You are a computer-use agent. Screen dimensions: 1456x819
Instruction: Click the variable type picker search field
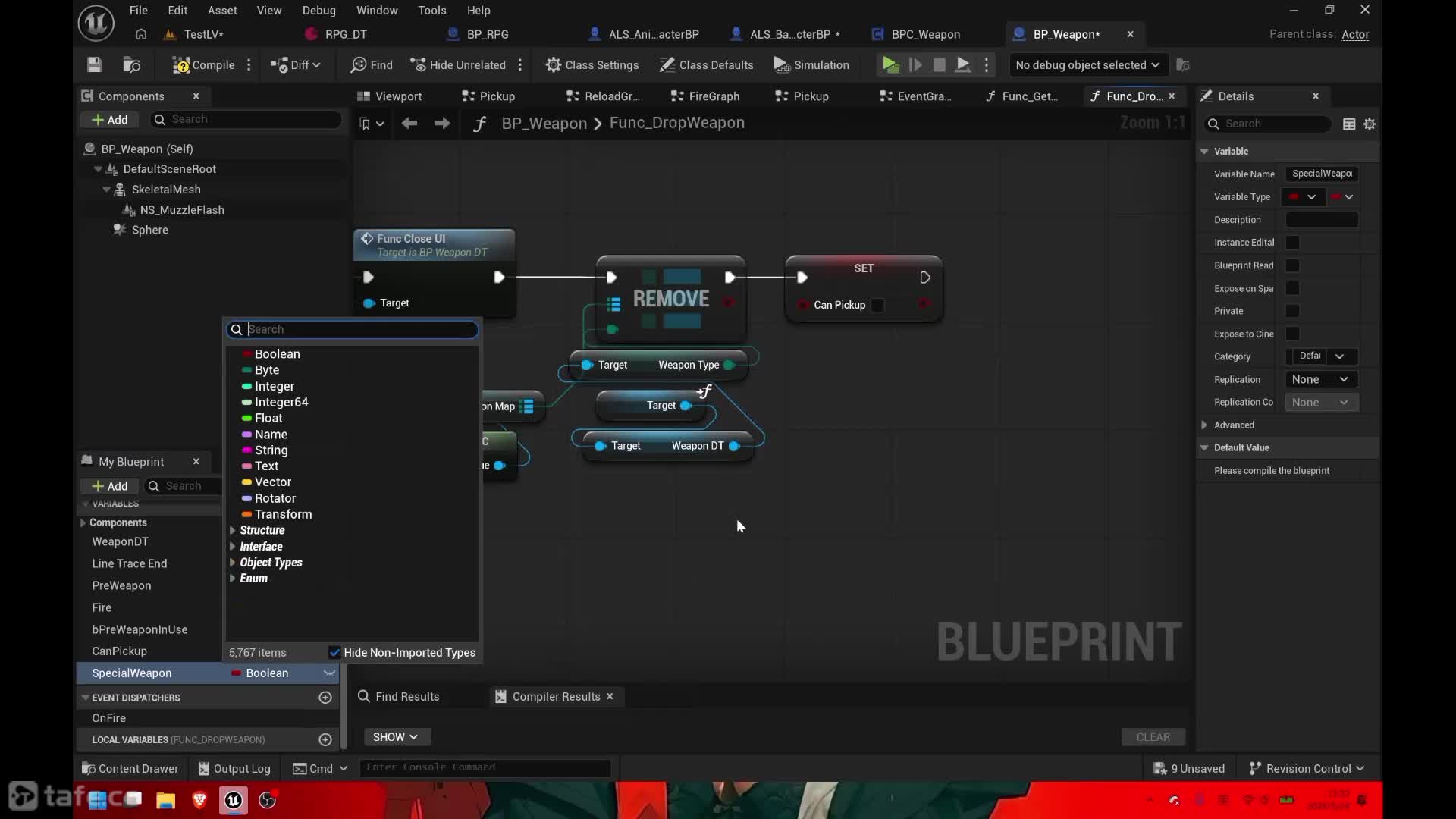pyautogui.click(x=353, y=329)
